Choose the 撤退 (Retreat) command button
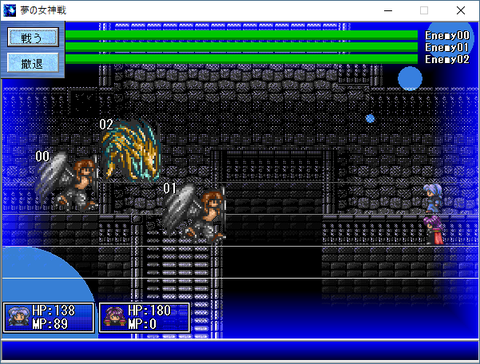This screenshot has height=364, width=480. tap(33, 63)
